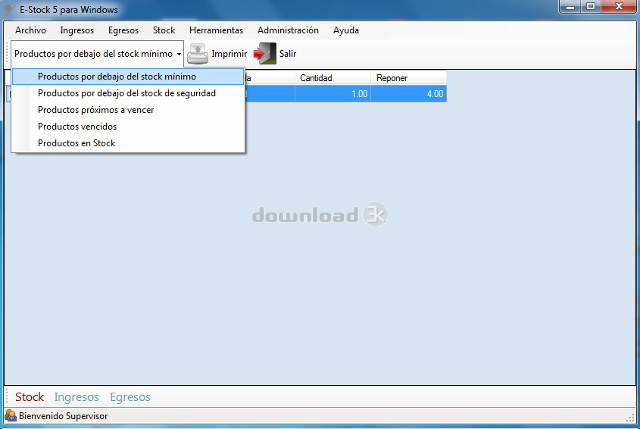Click the Salir exit door icon
Screen dimensions: 640x429
point(265,53)
